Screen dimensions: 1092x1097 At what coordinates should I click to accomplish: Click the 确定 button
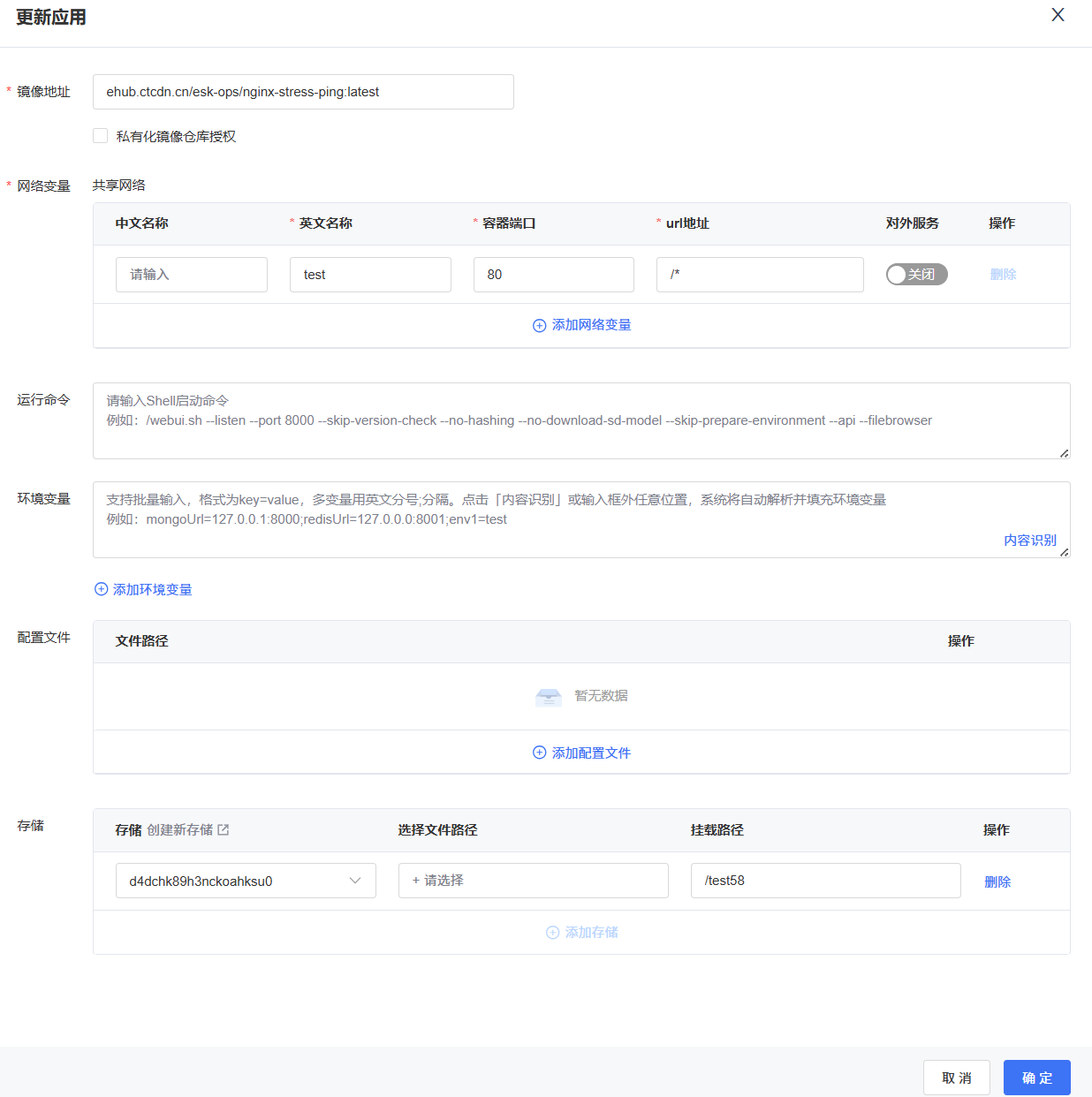pyautogui.click(x=1036, y=1078)
